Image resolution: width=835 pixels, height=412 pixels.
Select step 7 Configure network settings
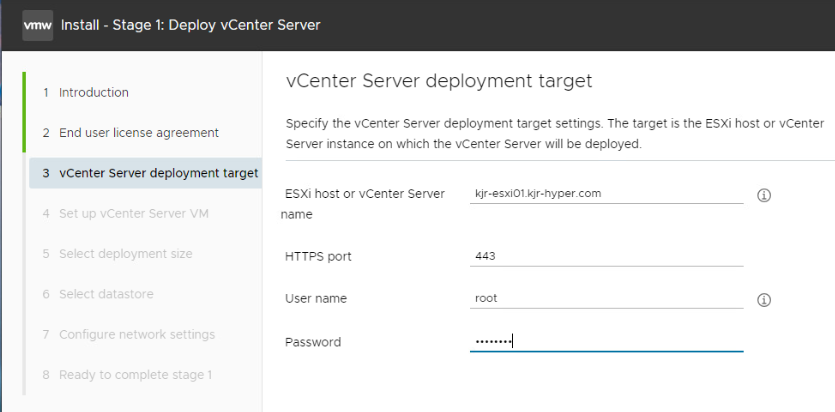(x=129, y=335)
